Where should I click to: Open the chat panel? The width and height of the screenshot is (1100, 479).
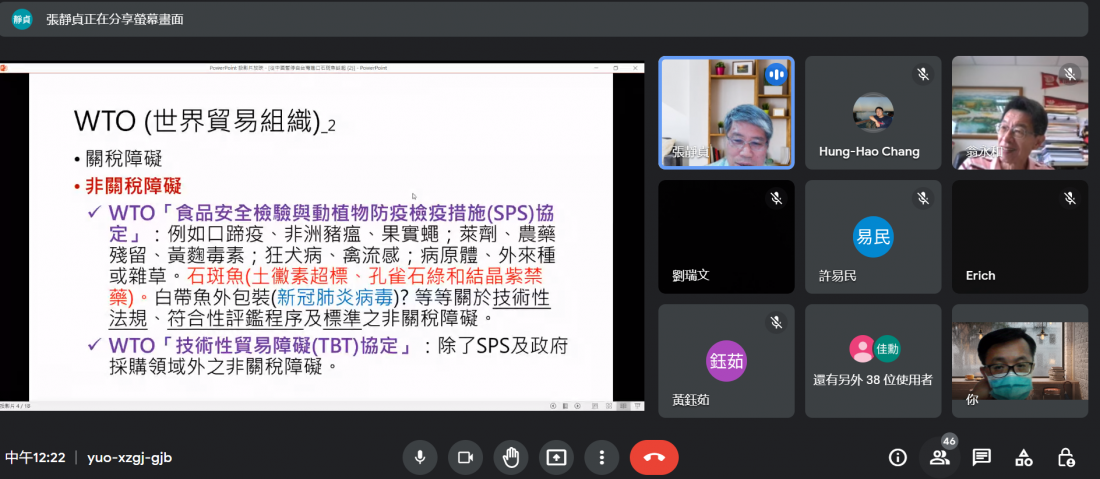click(981, 458)
